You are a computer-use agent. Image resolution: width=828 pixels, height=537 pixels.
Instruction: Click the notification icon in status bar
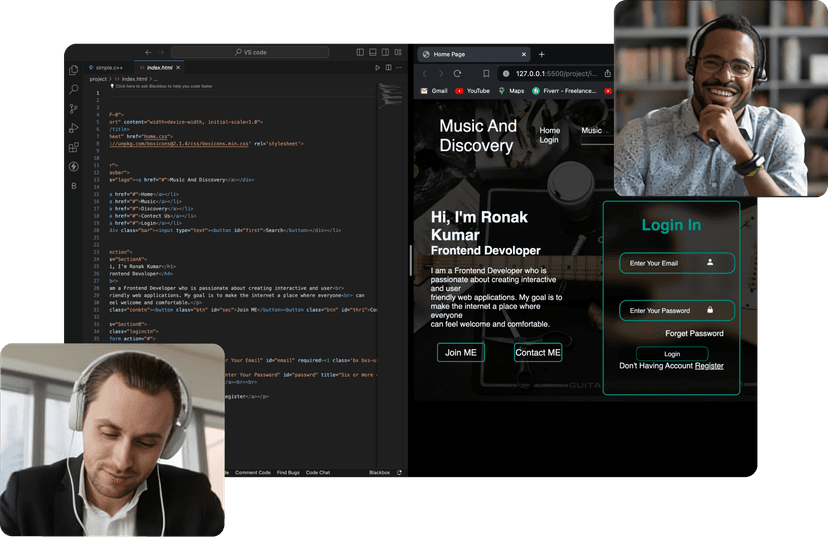(x=399, y=473)
